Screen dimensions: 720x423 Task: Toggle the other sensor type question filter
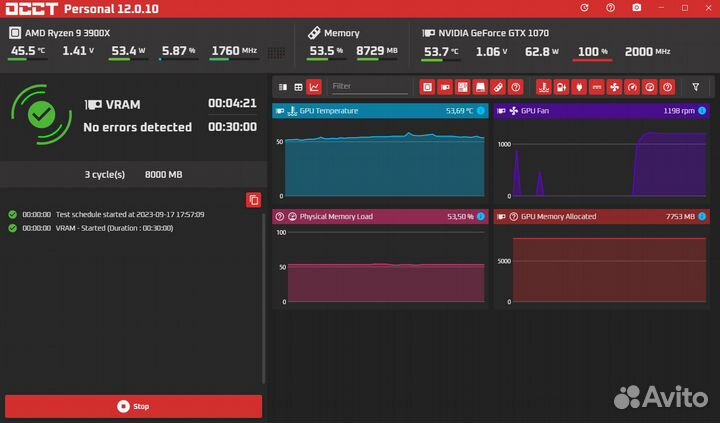(667, 87)
